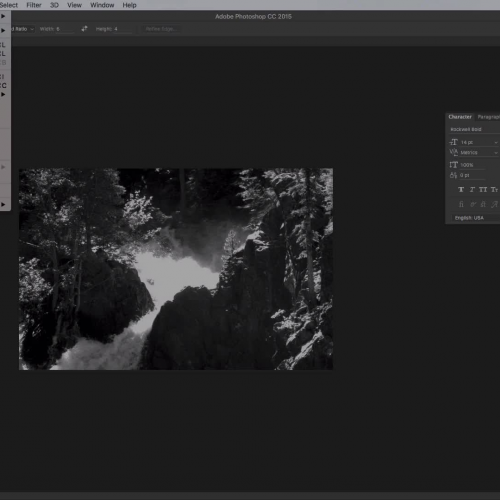Select the Character panel tab
Image resolution: width=500 pixels, height=500 pixels.
[x=460, y=117]
